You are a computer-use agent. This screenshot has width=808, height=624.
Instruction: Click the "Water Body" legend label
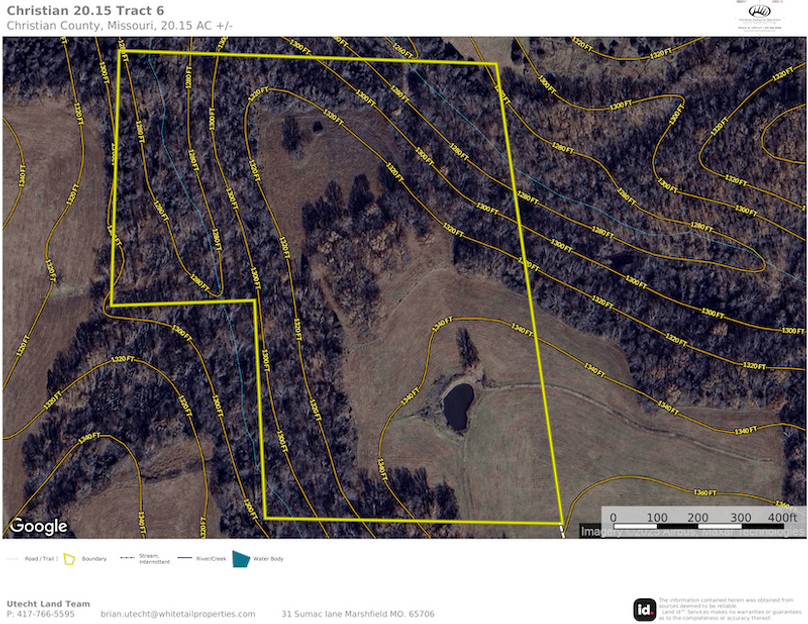point(268,559)
